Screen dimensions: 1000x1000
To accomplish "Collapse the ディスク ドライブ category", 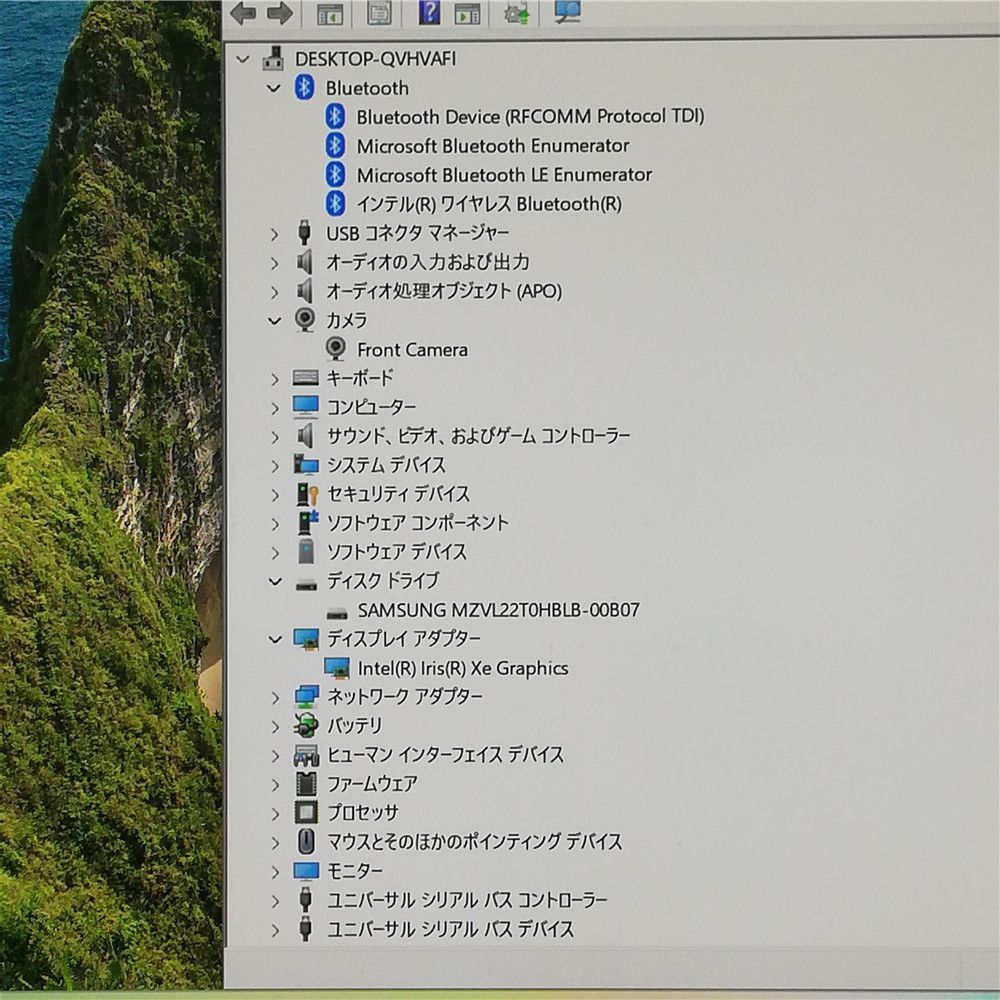I will click(275, 581).
